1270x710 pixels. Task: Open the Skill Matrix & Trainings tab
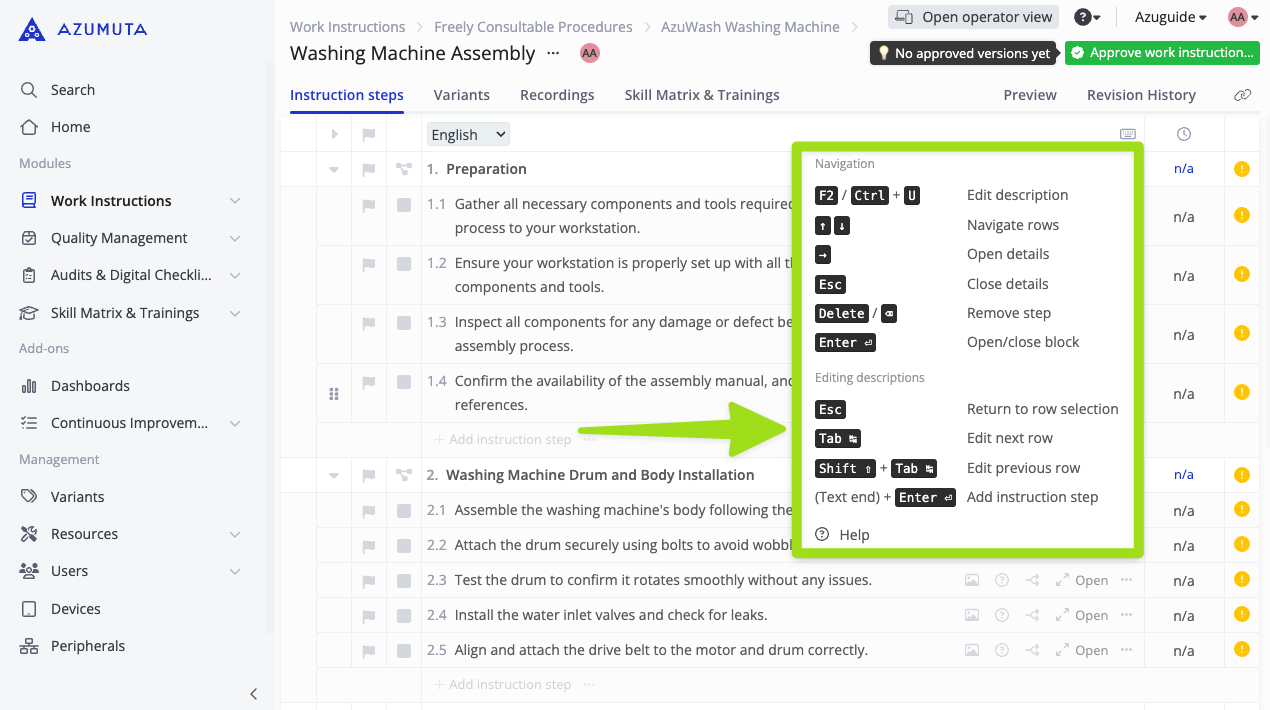tap(701, 95)
